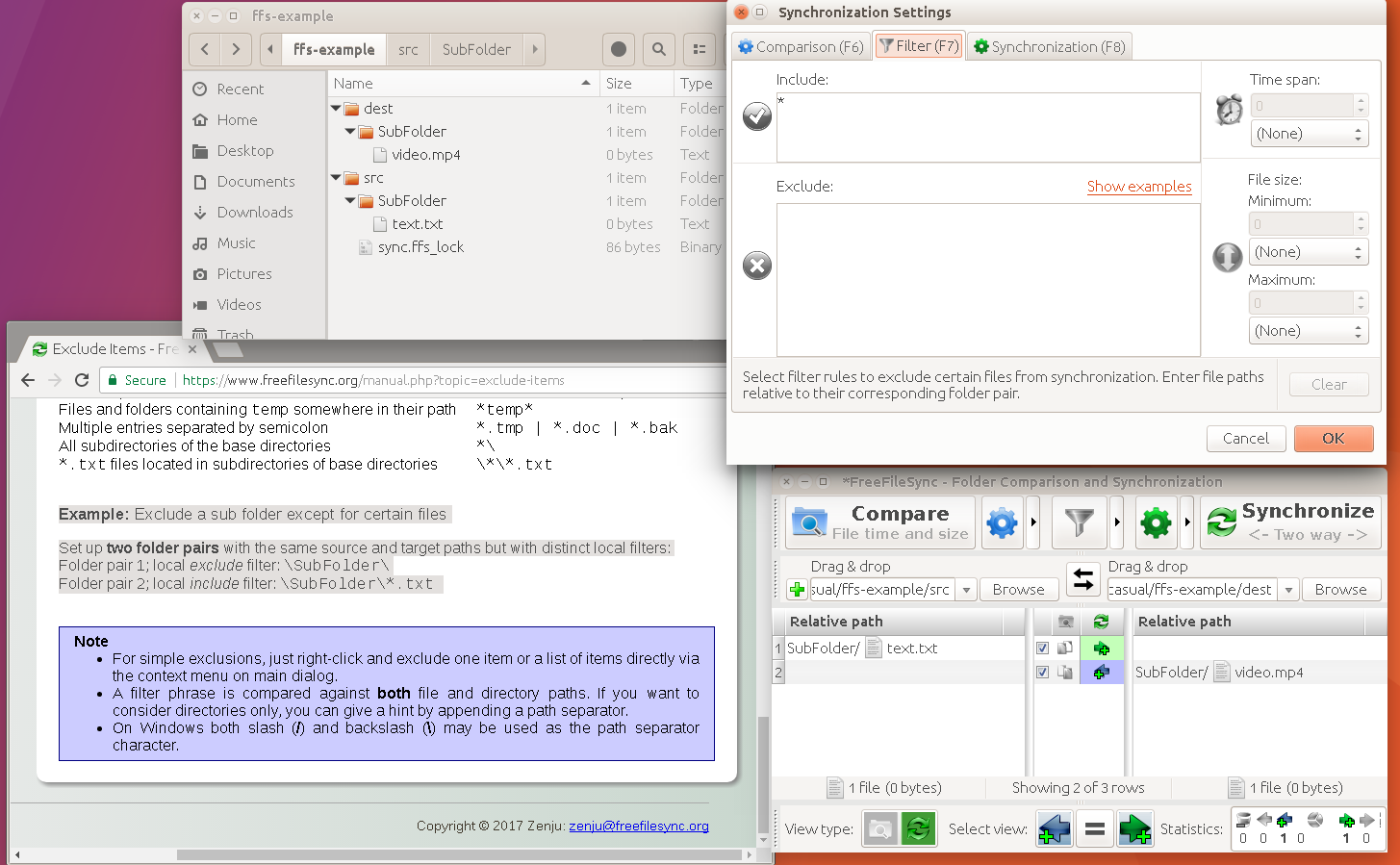Go back in the ffs-example file manager
The height and width of the screenshot is (865, 1400).
(205, 49)
